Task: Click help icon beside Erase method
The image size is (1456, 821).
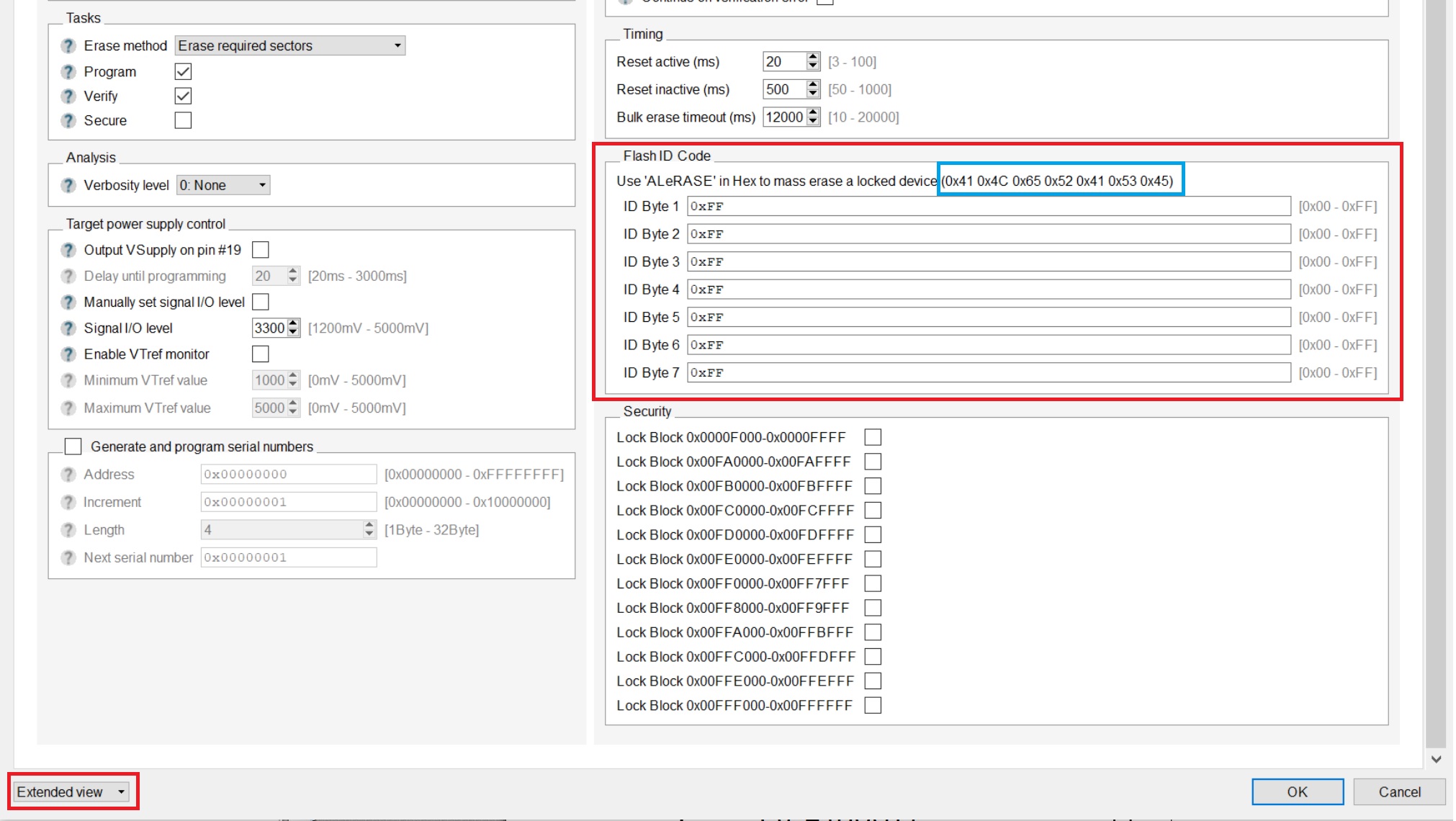Action: (68, 46)
